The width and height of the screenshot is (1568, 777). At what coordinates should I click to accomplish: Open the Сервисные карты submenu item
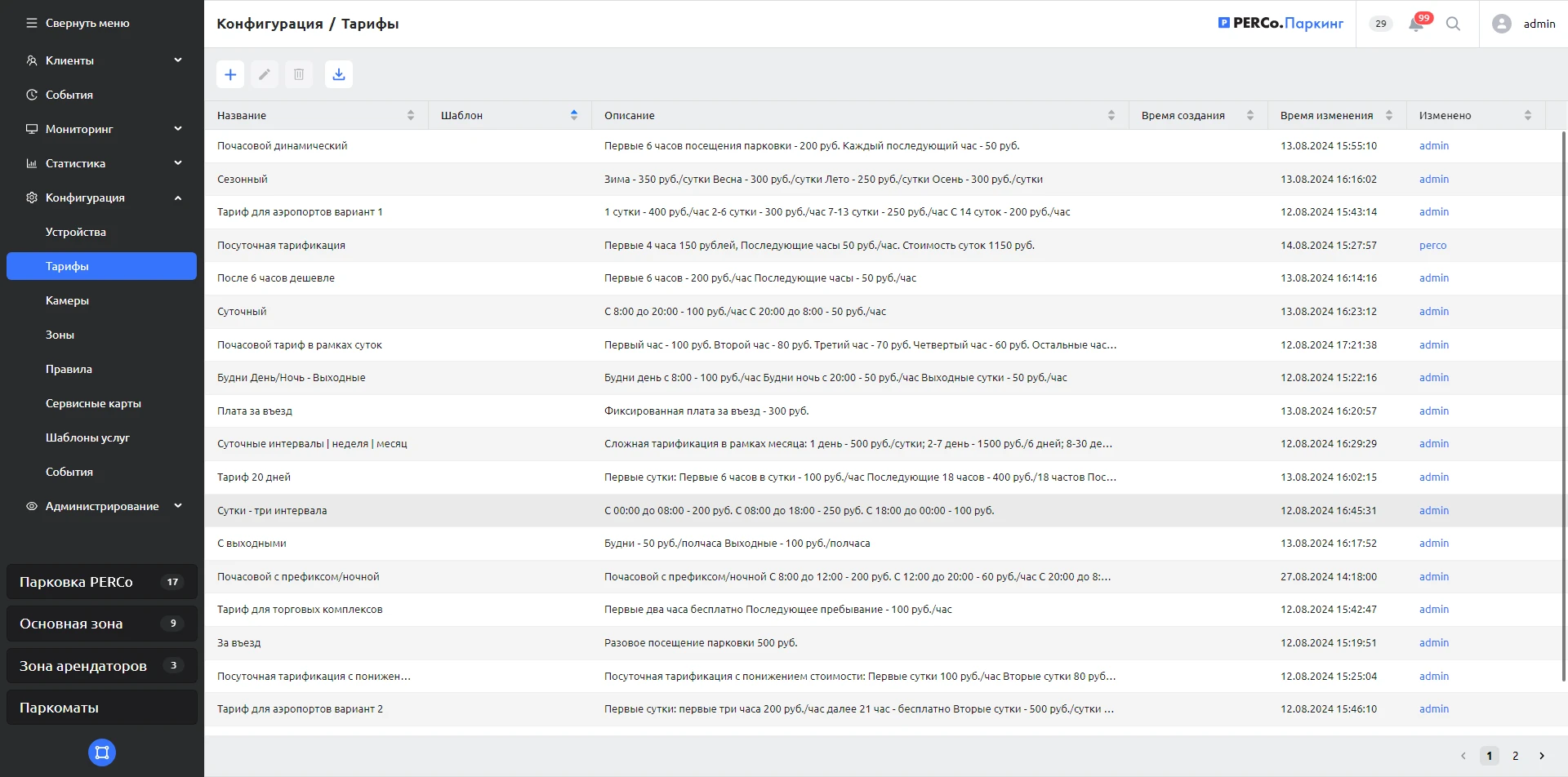pyautogui.click(x=93, y=403)
